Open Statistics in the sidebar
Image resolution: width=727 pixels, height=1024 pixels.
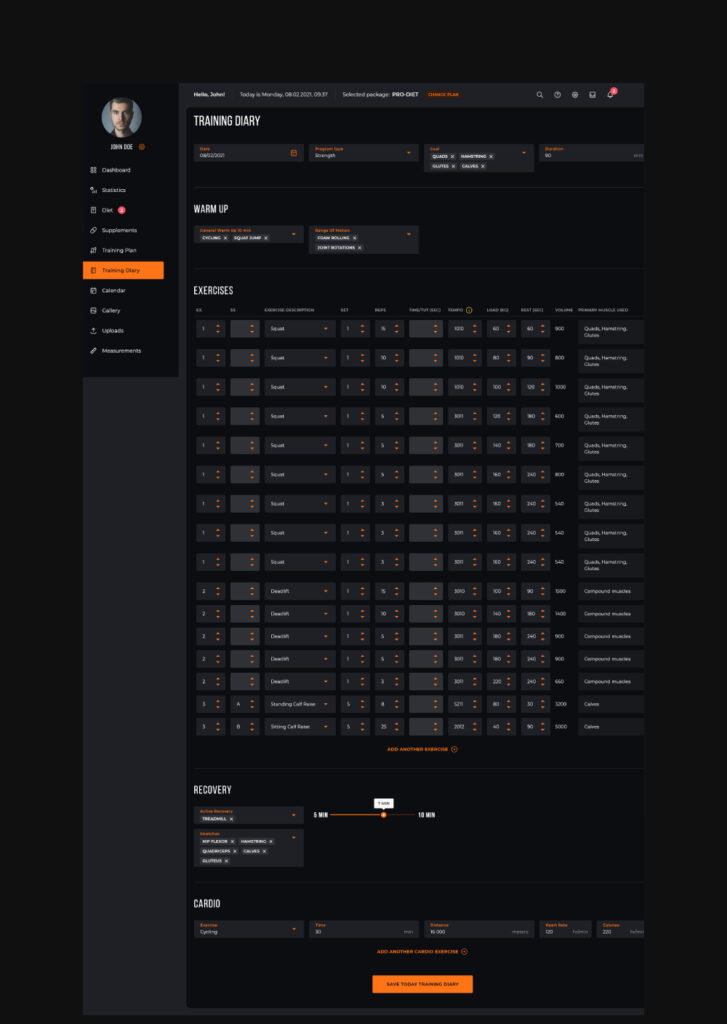click(x=114, y=190)
